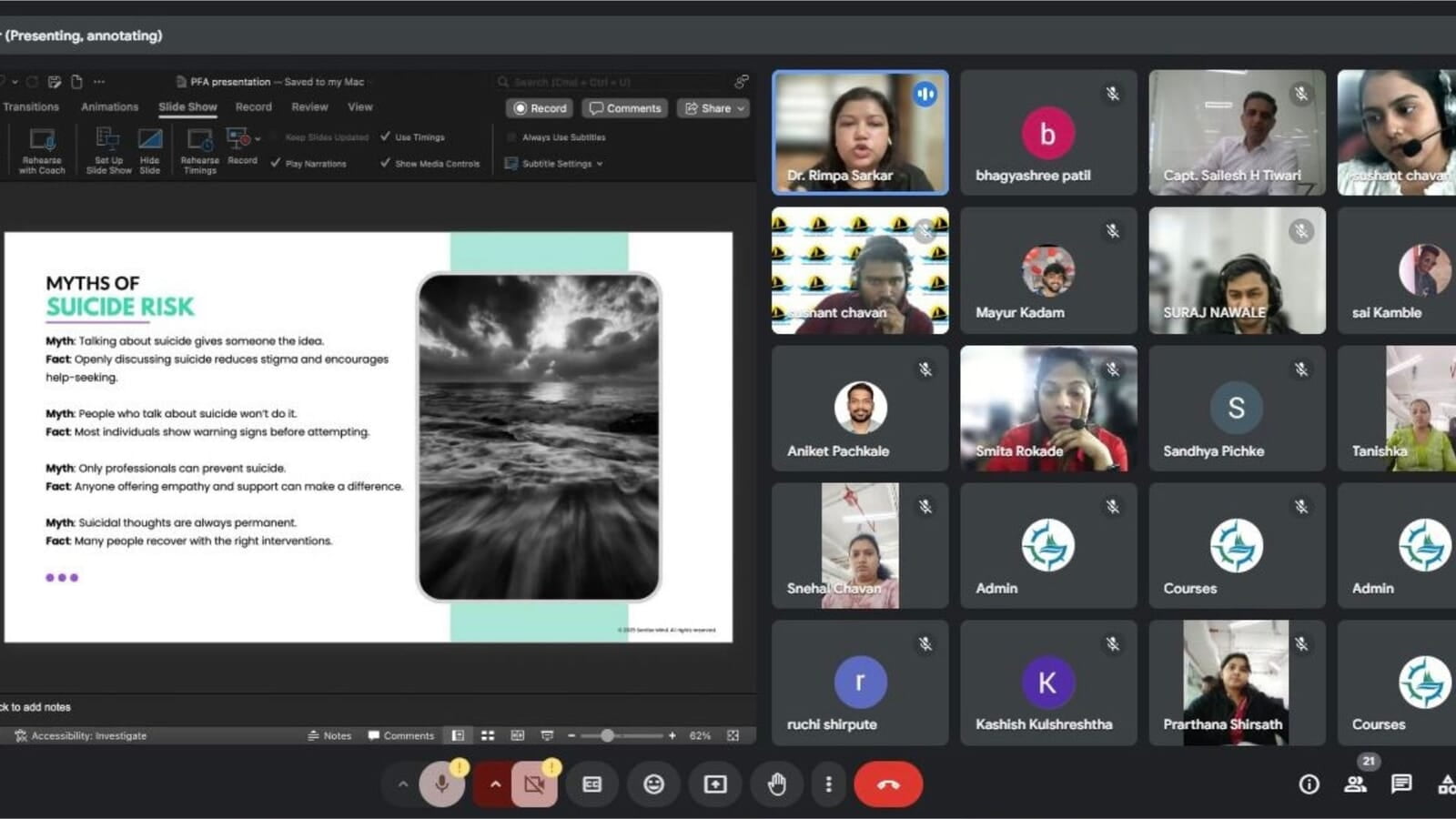Switch to slide sorter view in status bar
This screenshot has width=1456, height=819.
click(x=488, y=735)
